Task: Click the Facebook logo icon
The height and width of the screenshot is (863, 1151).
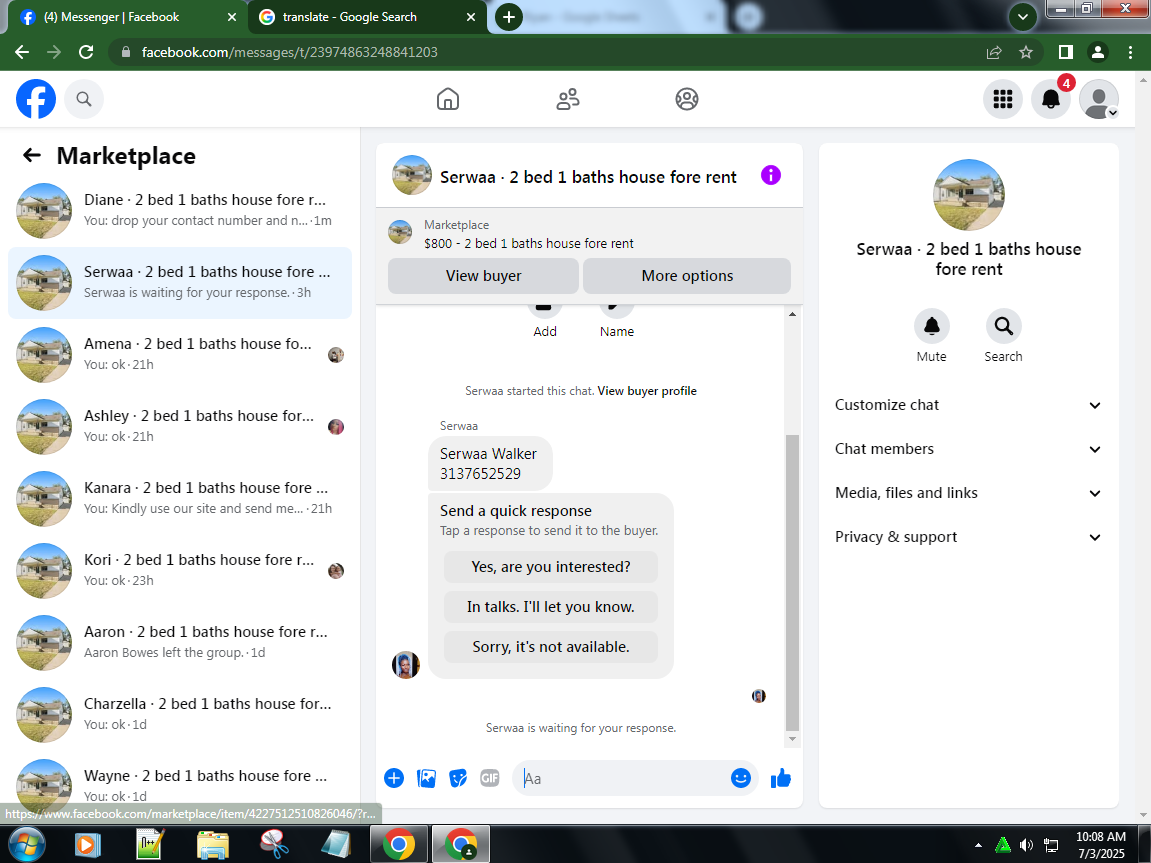Action: click(36, 99)
